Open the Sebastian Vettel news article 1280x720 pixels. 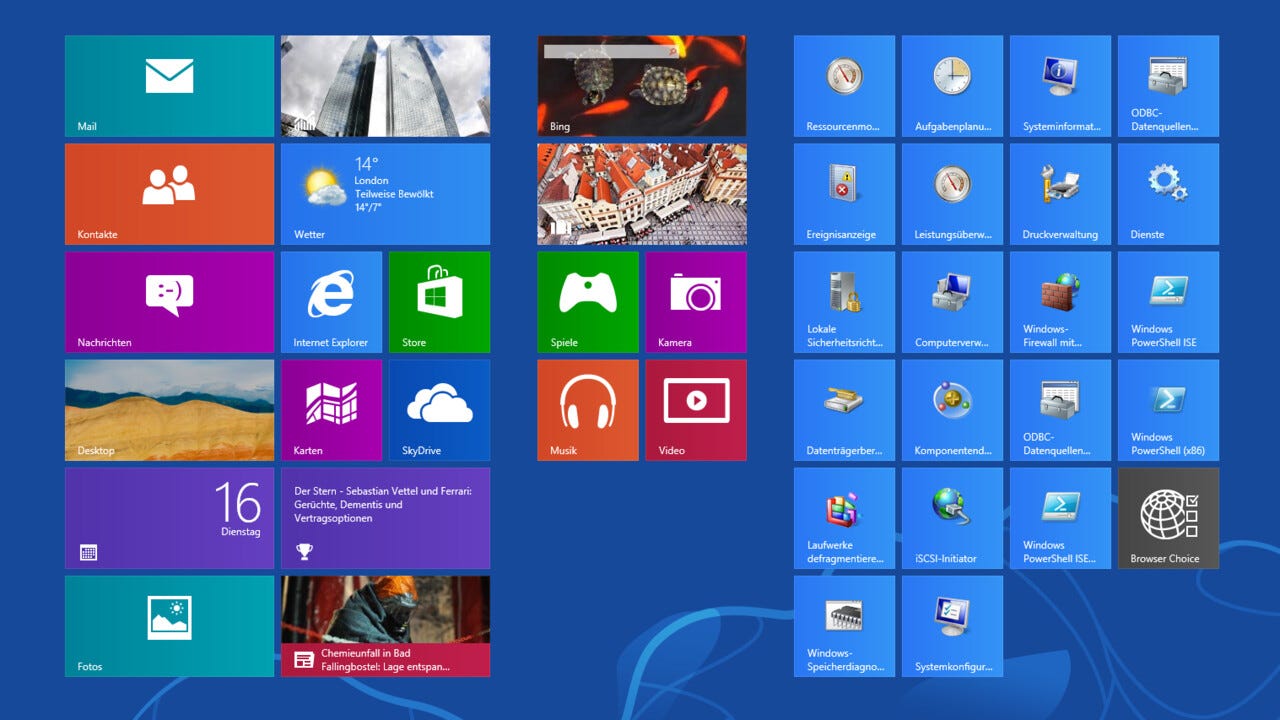tap(385, 517)
